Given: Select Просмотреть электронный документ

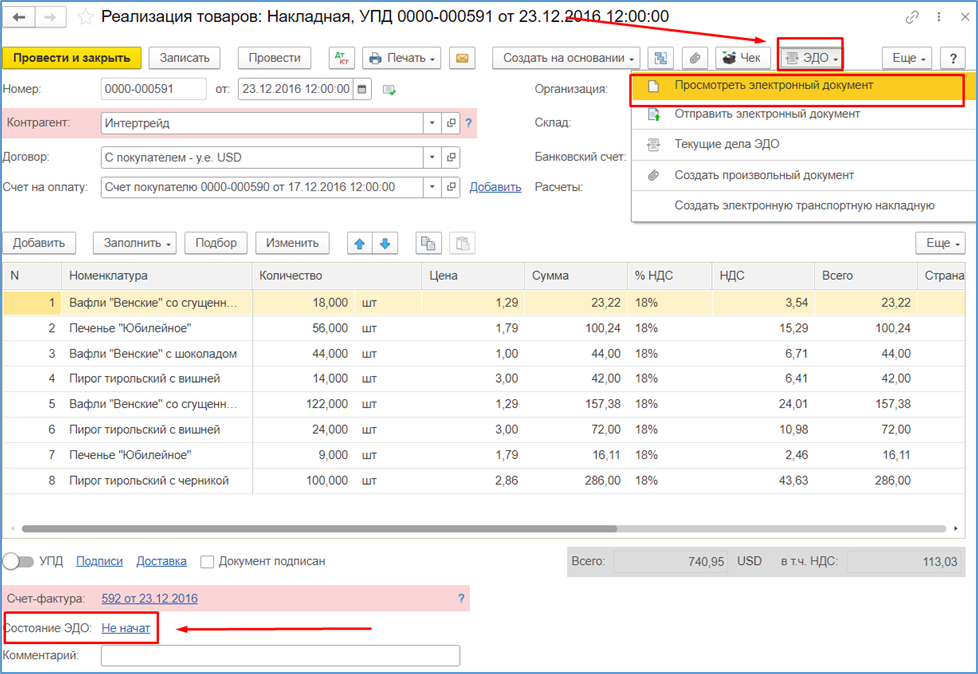Looking at the screenshot, I should tap(797, 86).
